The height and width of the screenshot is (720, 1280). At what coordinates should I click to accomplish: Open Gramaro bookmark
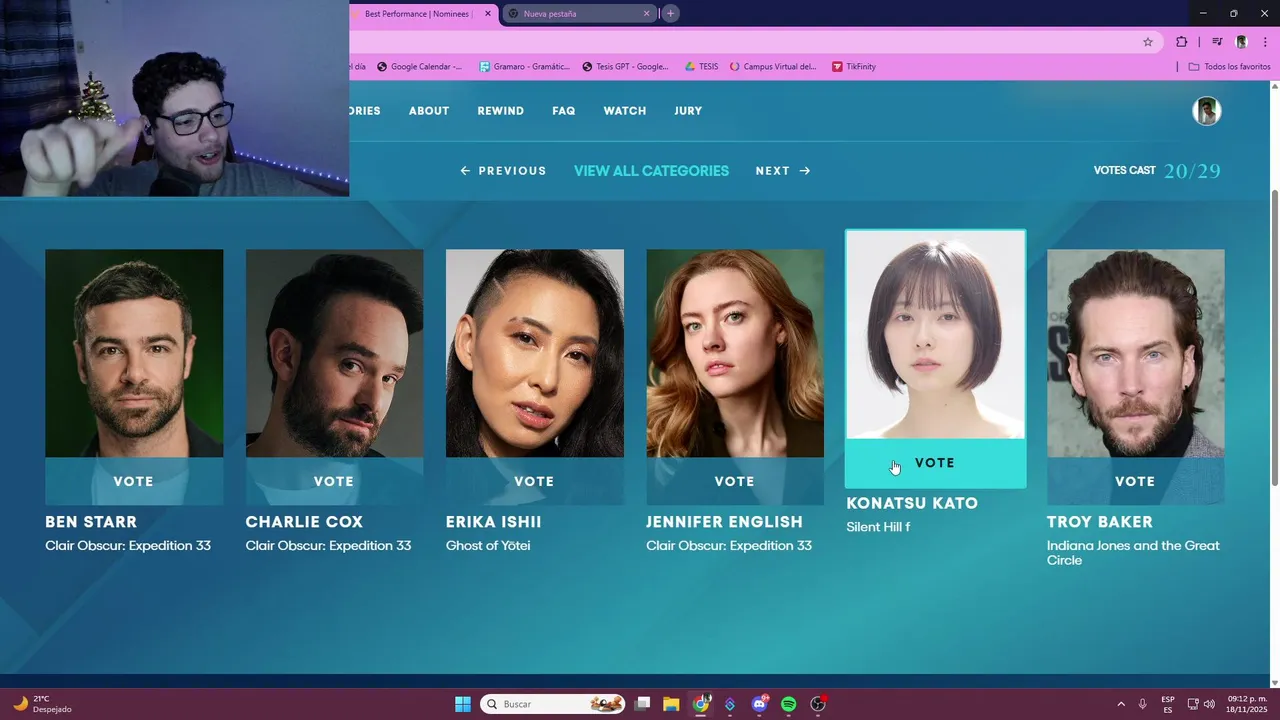pos(525,67)
